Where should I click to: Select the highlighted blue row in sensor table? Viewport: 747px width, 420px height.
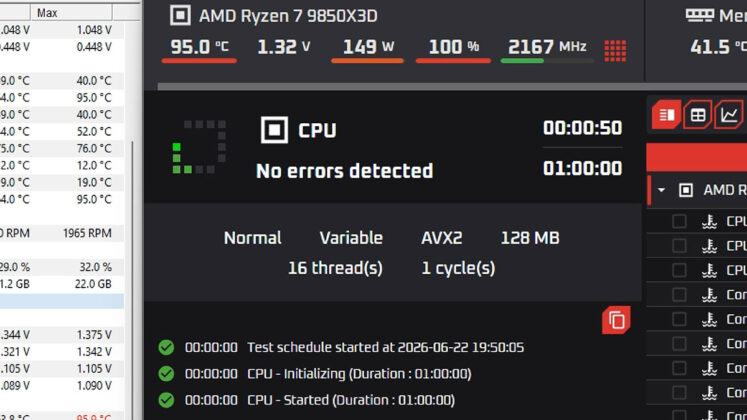tap(62, 301)
